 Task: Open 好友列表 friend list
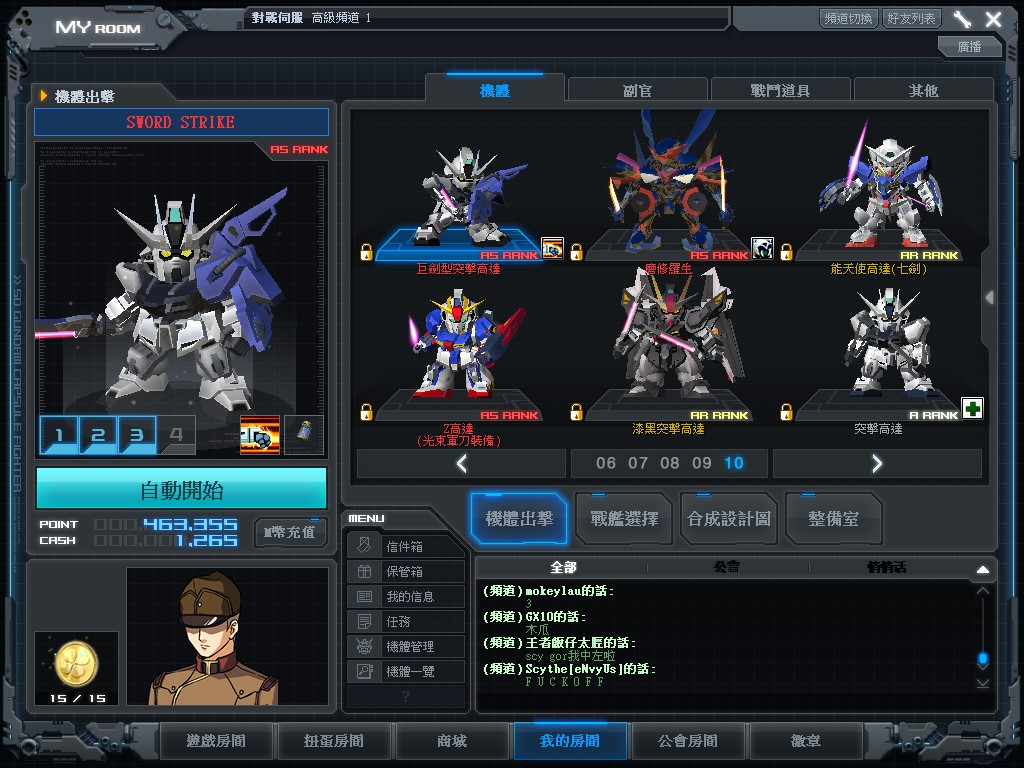click(x=911, y=18)
